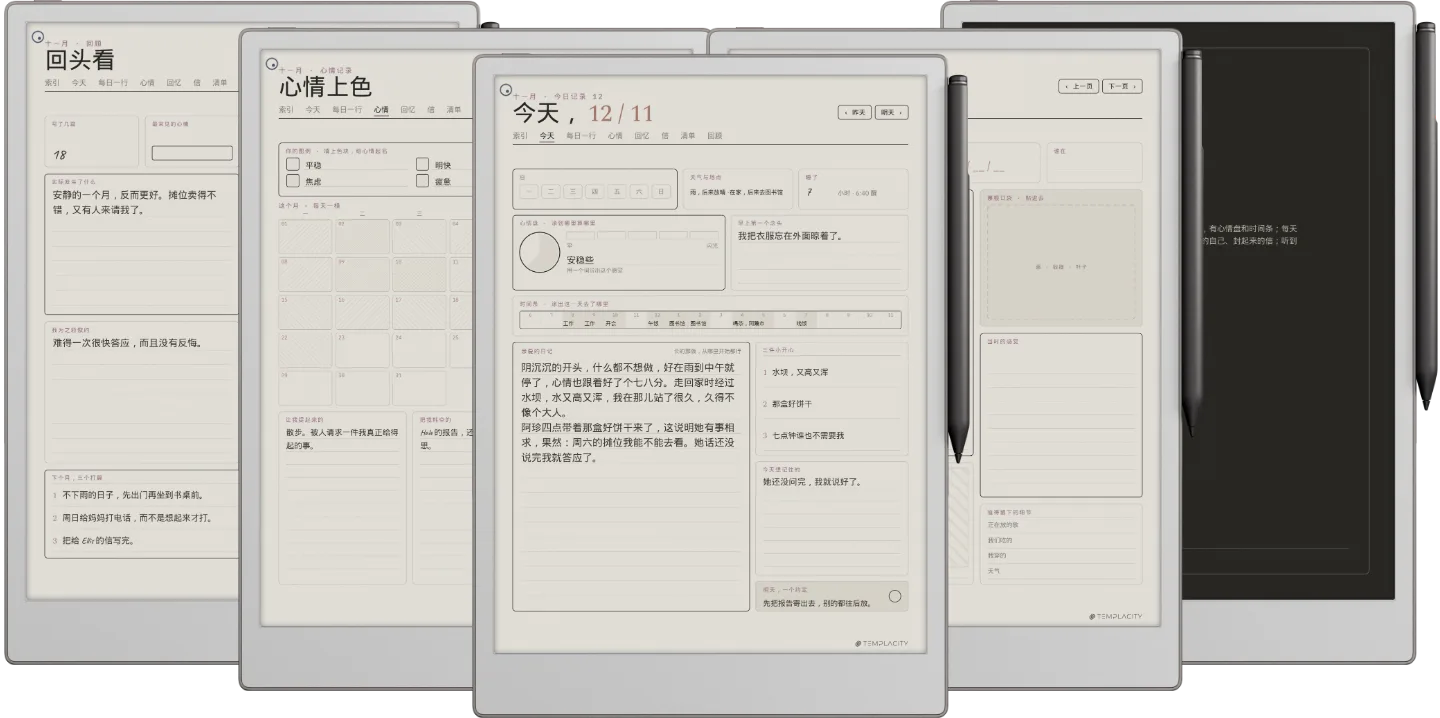Select weekday box 三 on 今天 page

coord(573,191)
